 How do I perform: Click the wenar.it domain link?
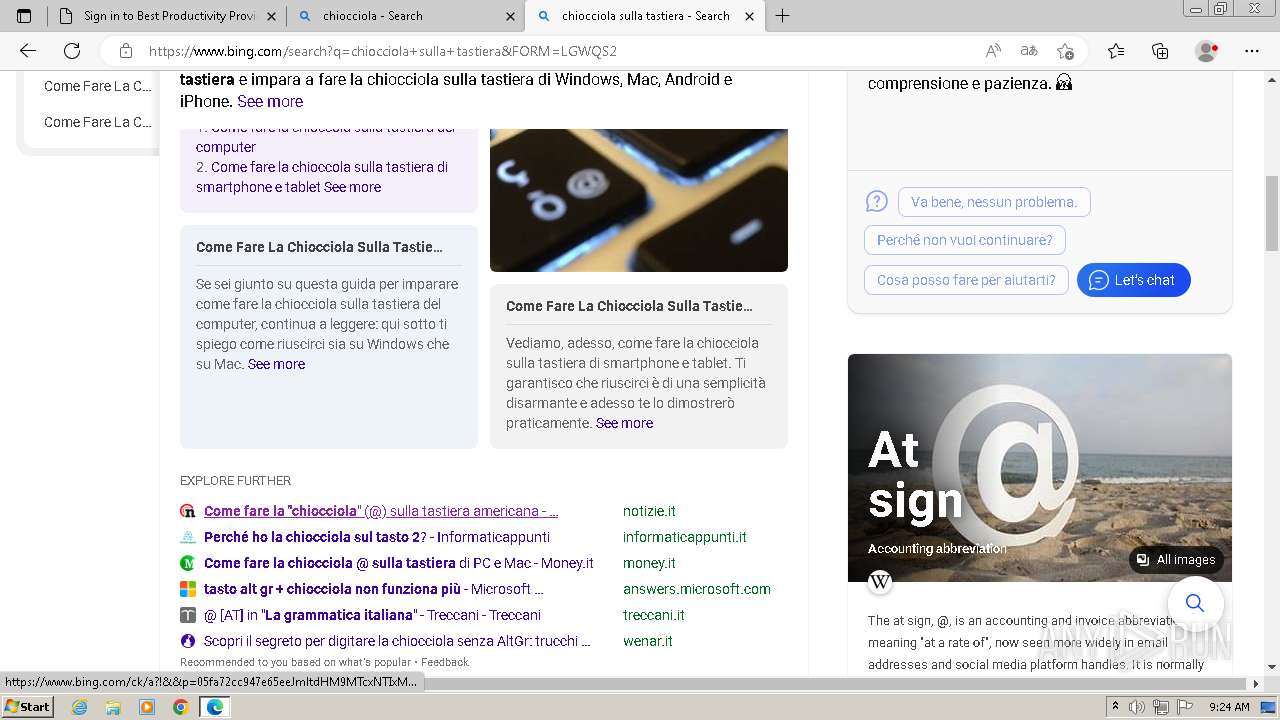(648, 641)
